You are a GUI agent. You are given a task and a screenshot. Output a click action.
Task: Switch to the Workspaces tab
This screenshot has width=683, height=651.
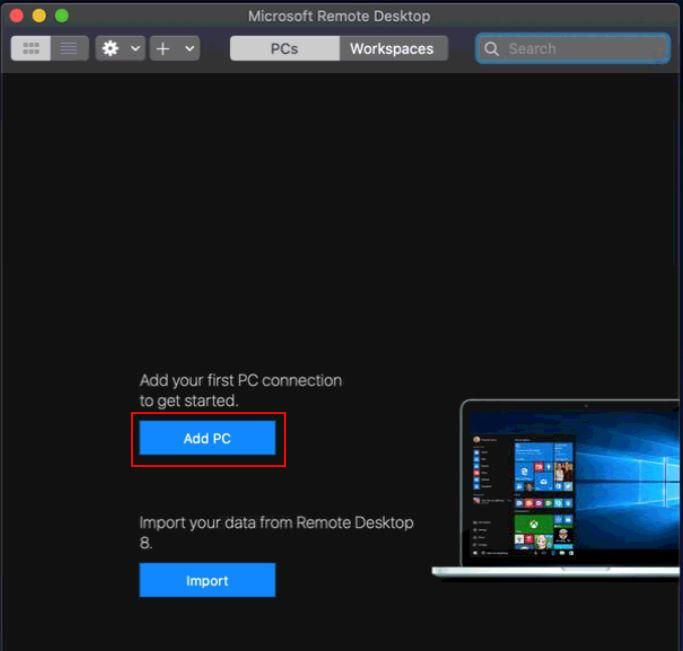[x=391, y=48]
